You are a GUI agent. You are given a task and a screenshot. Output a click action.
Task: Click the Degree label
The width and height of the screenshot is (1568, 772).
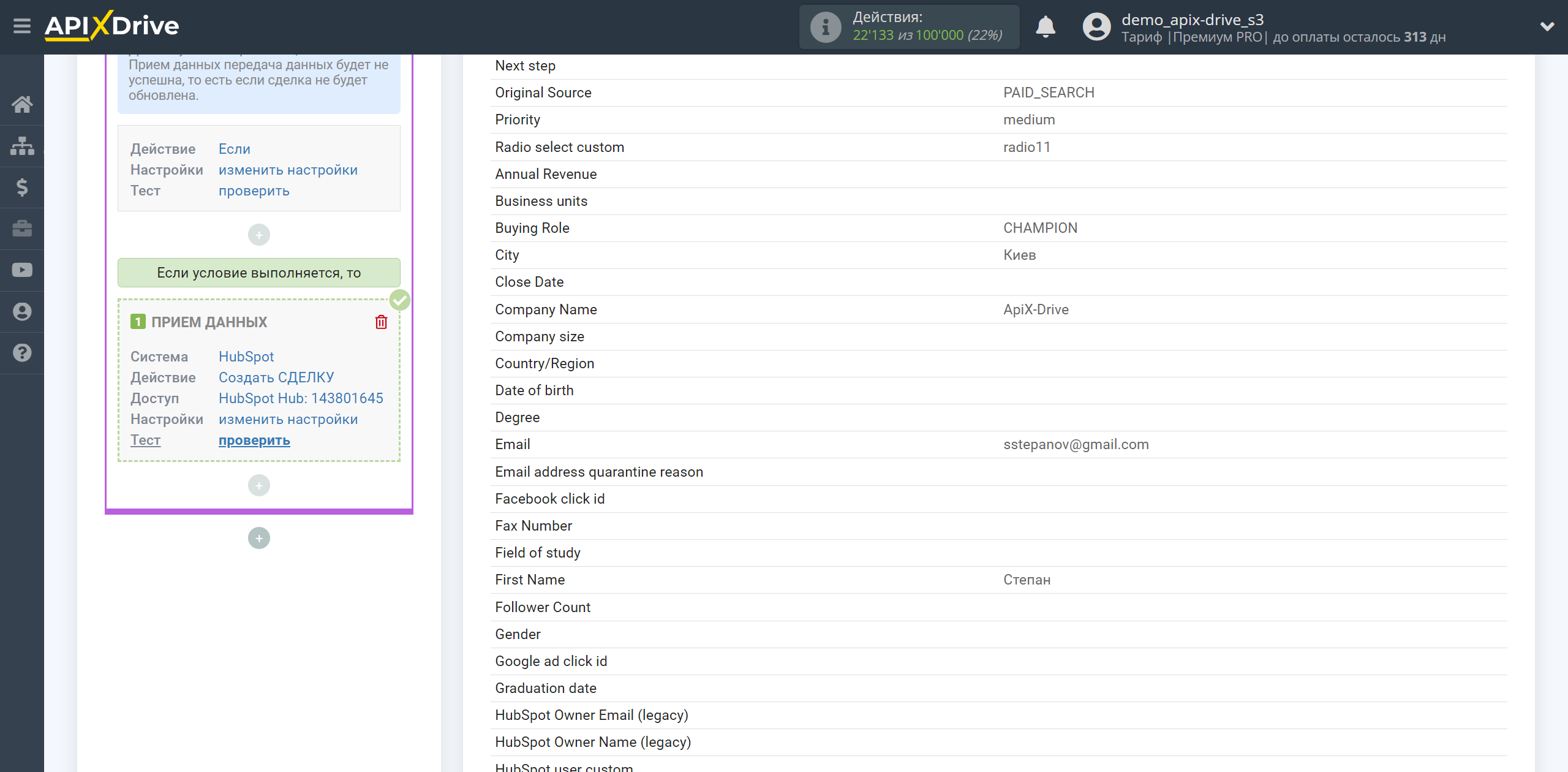click(x=517, y=417)
